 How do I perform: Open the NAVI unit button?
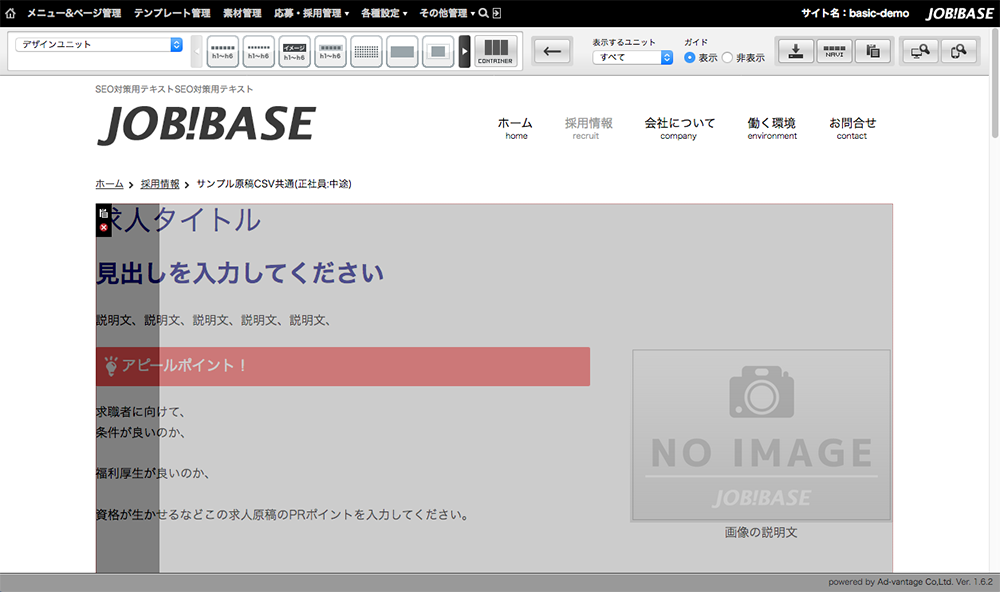[834, 51]
